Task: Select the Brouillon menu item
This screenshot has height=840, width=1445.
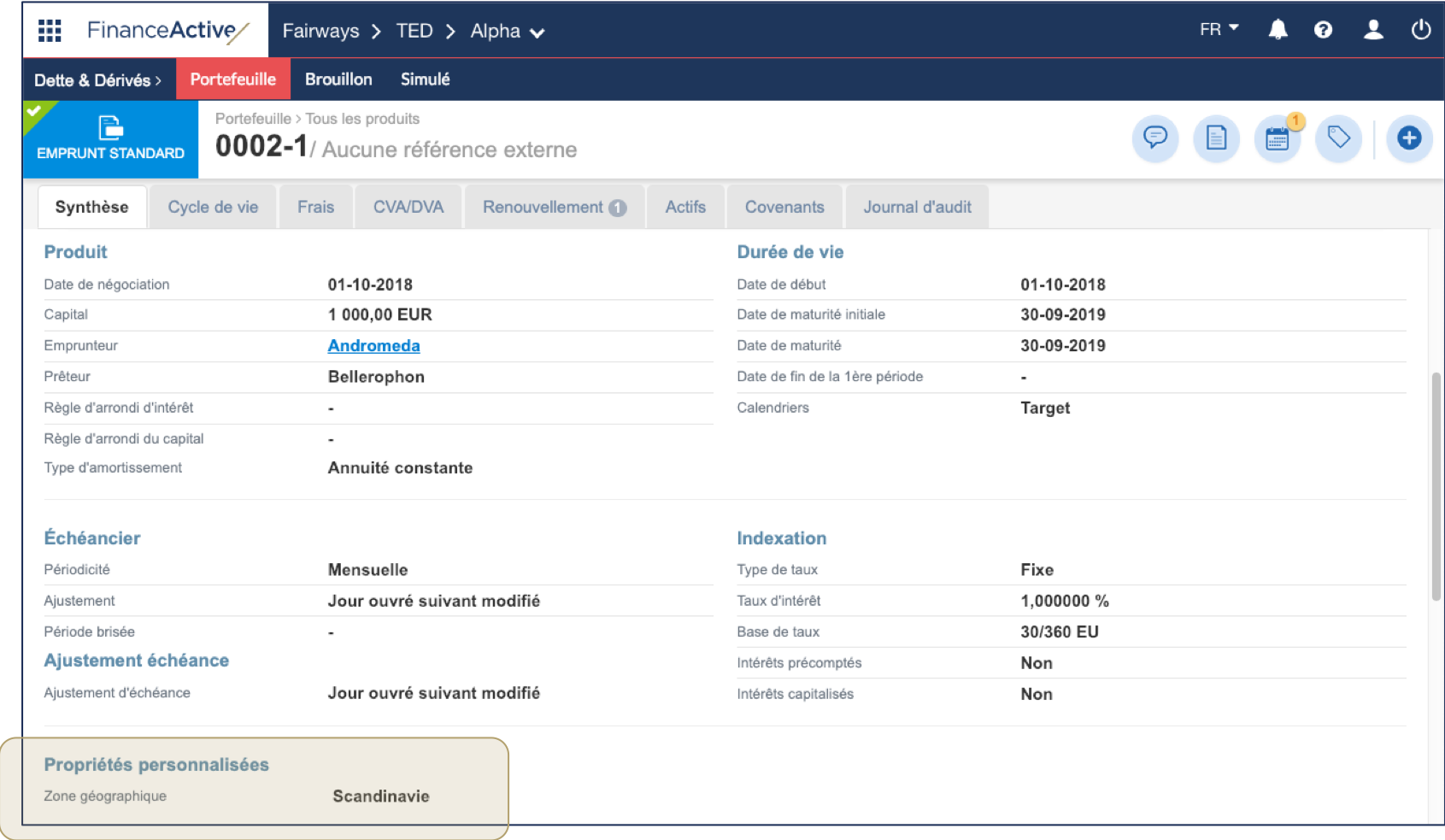Action: 338,79
